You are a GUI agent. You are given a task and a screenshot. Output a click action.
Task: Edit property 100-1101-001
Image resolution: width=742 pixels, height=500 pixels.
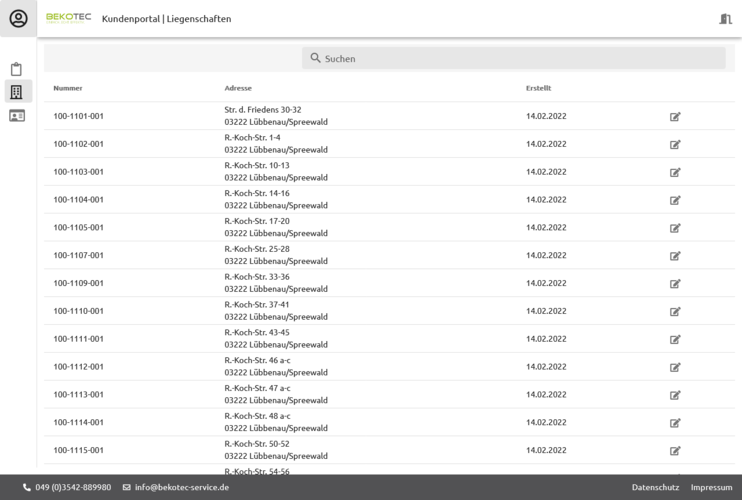[675, 117]
